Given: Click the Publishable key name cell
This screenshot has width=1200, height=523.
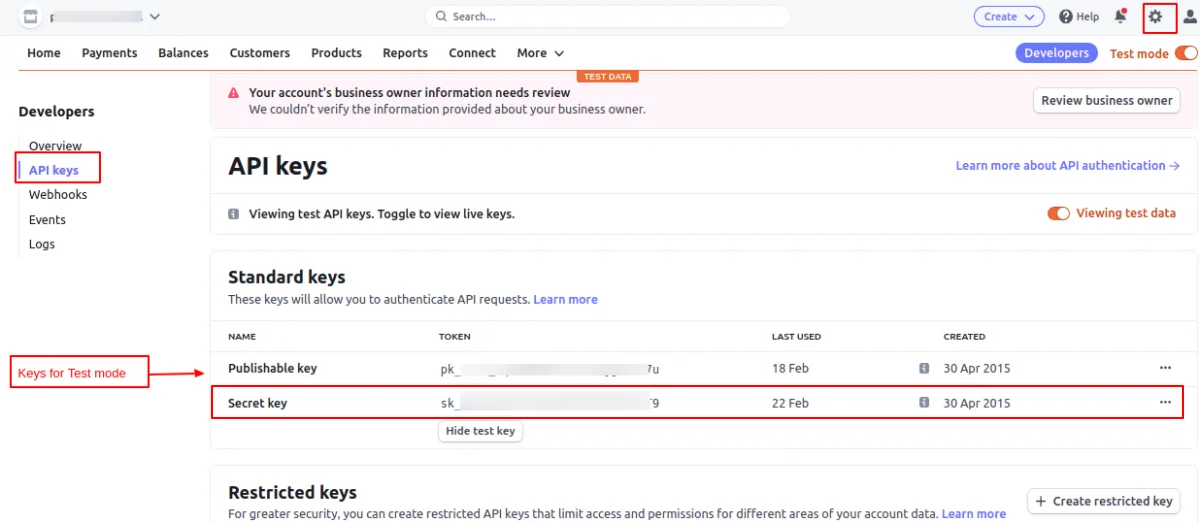Looking at the screenshot, I should pos(272,368).
